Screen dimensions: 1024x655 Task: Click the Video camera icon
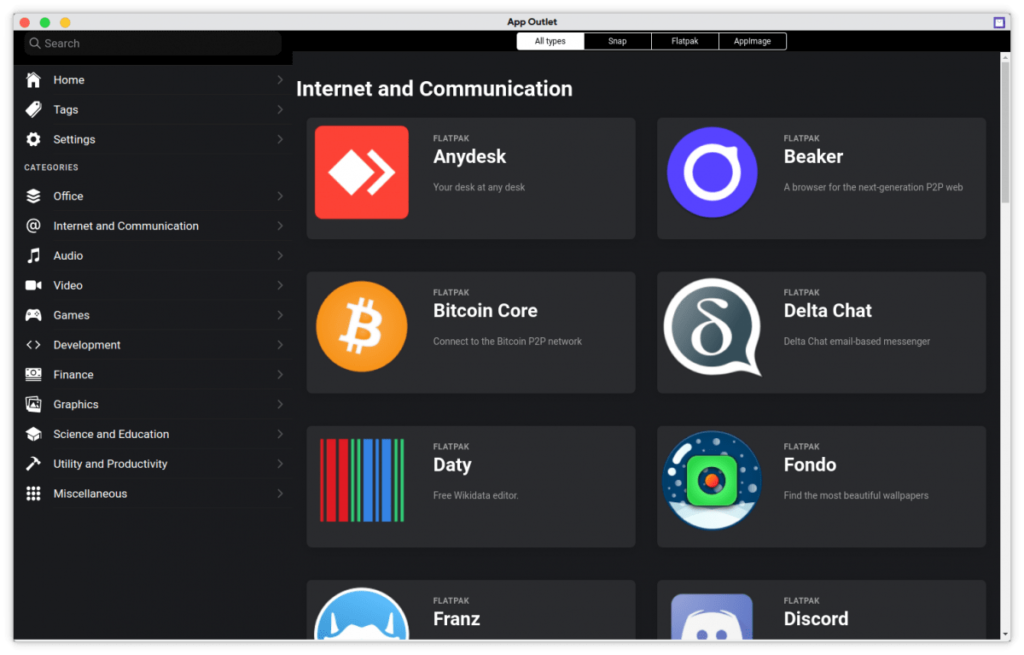[33, 285]
